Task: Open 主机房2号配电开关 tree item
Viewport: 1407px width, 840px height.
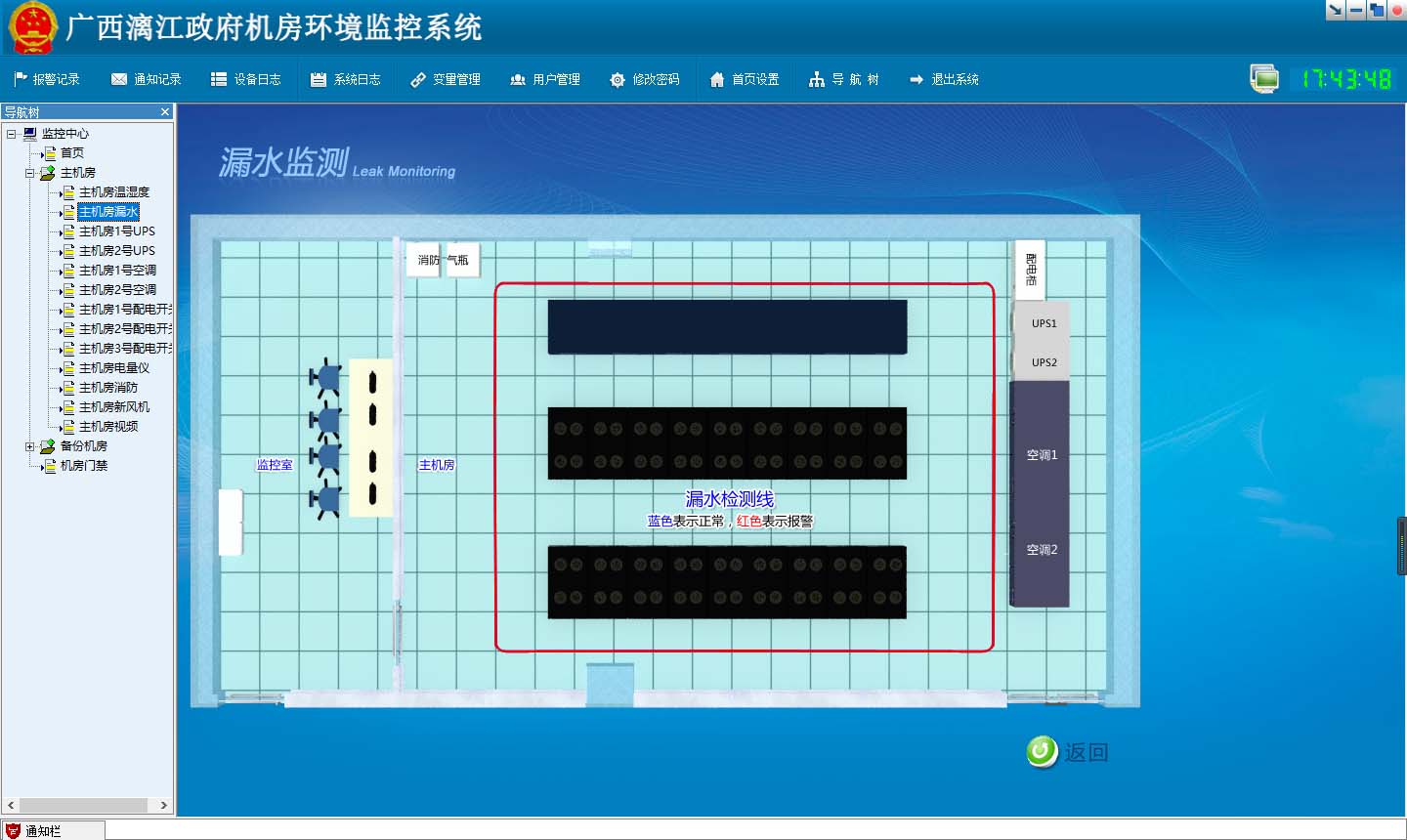Action: [x=125, y=329]
